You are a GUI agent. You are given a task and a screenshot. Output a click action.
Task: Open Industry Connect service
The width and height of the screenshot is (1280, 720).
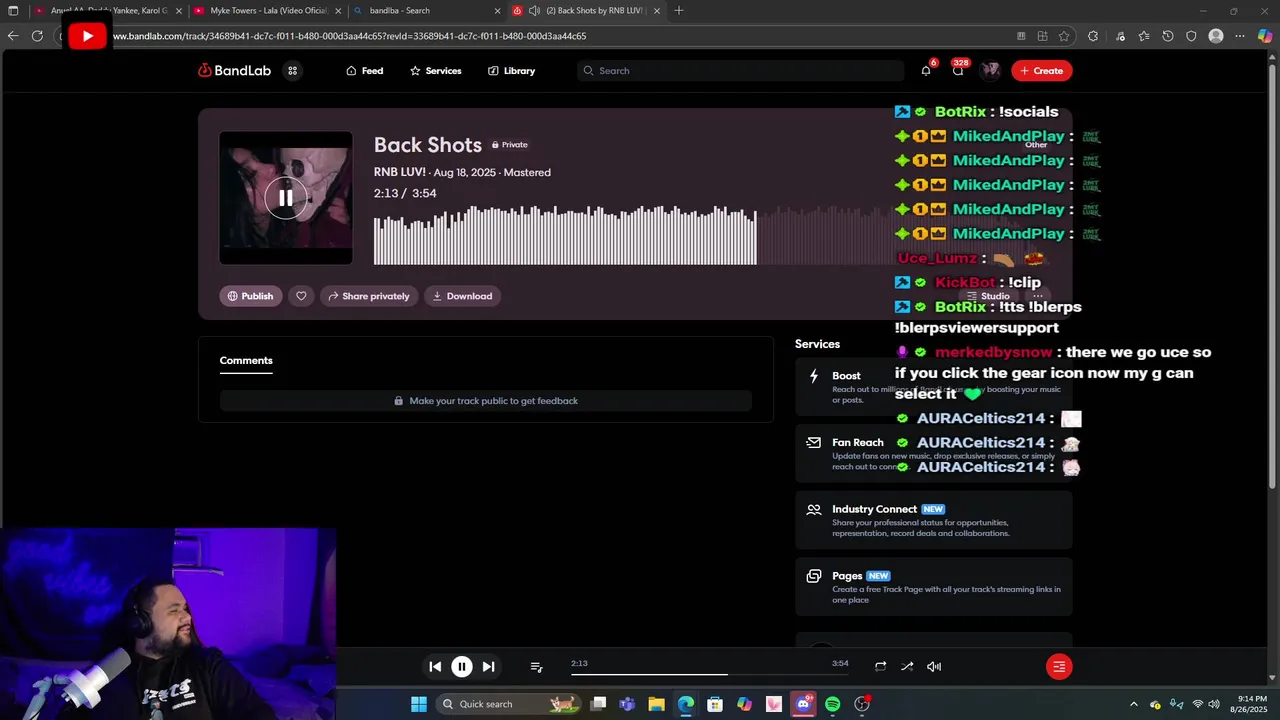tap(934, 520)
